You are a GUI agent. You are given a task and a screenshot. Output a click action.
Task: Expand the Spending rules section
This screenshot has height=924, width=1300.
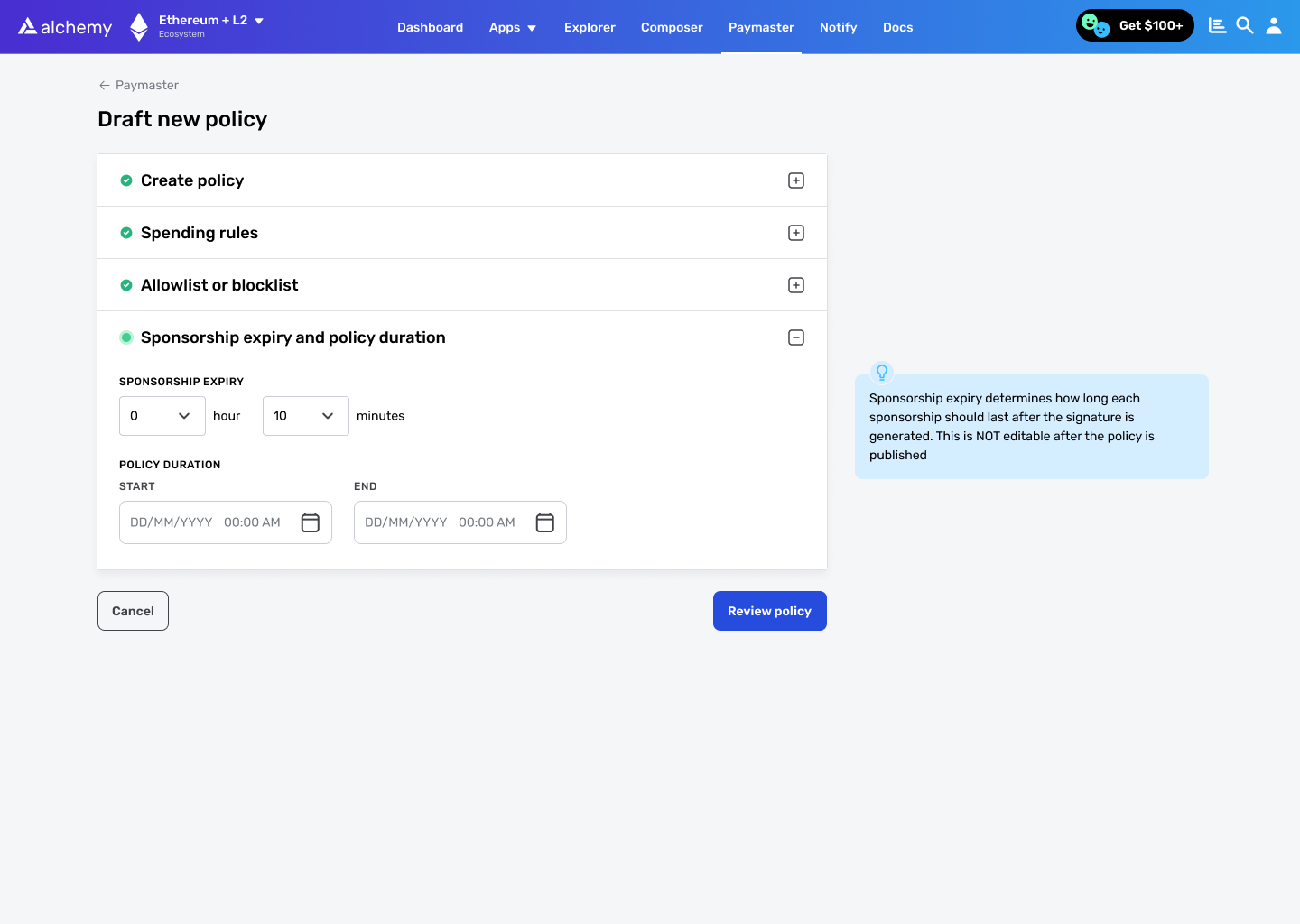pos(796,233)
